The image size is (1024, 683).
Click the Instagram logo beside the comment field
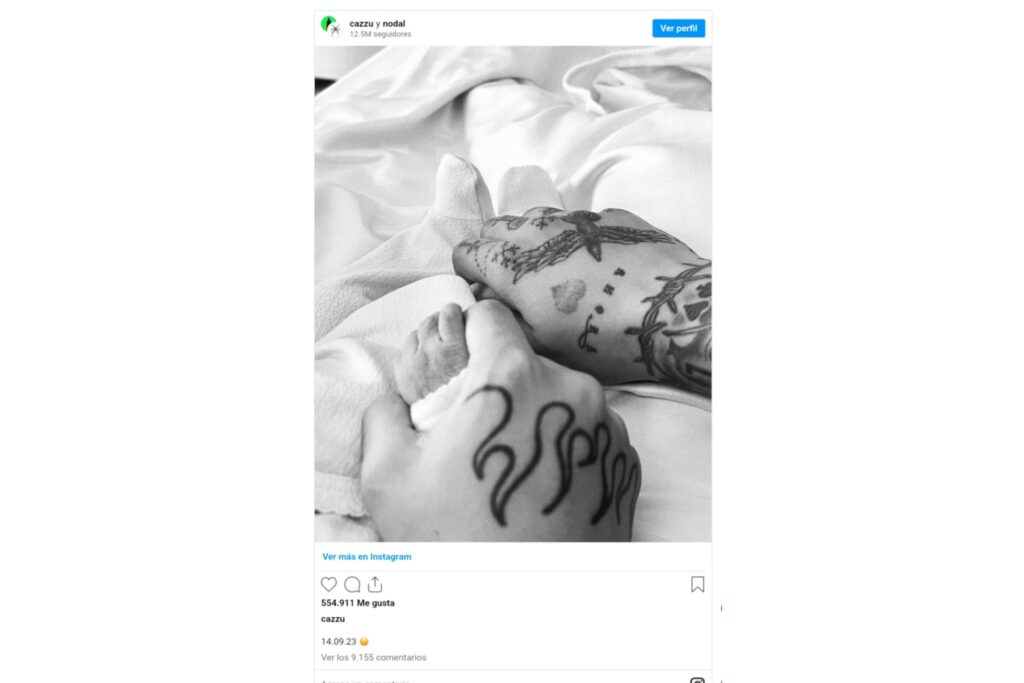point(697,680)
